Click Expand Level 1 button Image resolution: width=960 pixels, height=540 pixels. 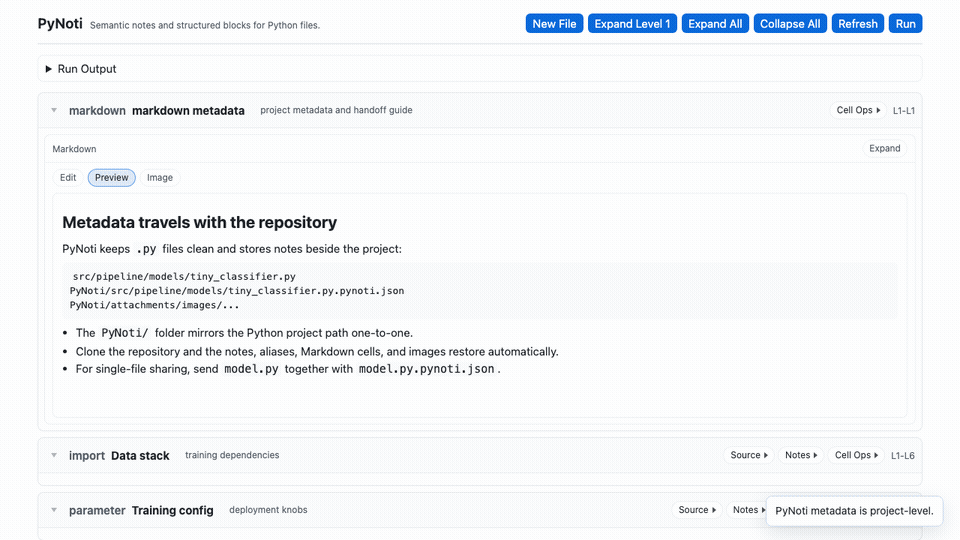[x=632, y=24]
